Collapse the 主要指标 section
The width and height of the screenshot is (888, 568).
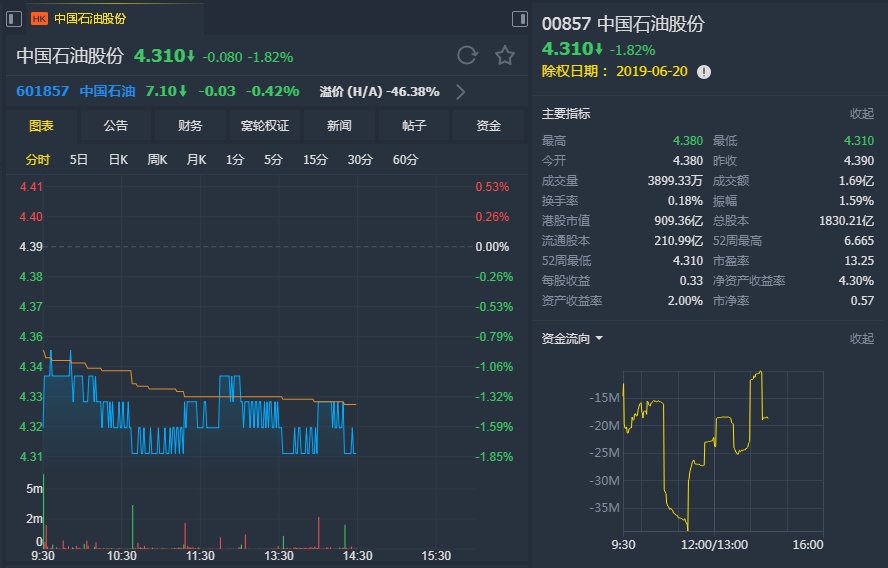pyautogui.click(x=861, y=114)
